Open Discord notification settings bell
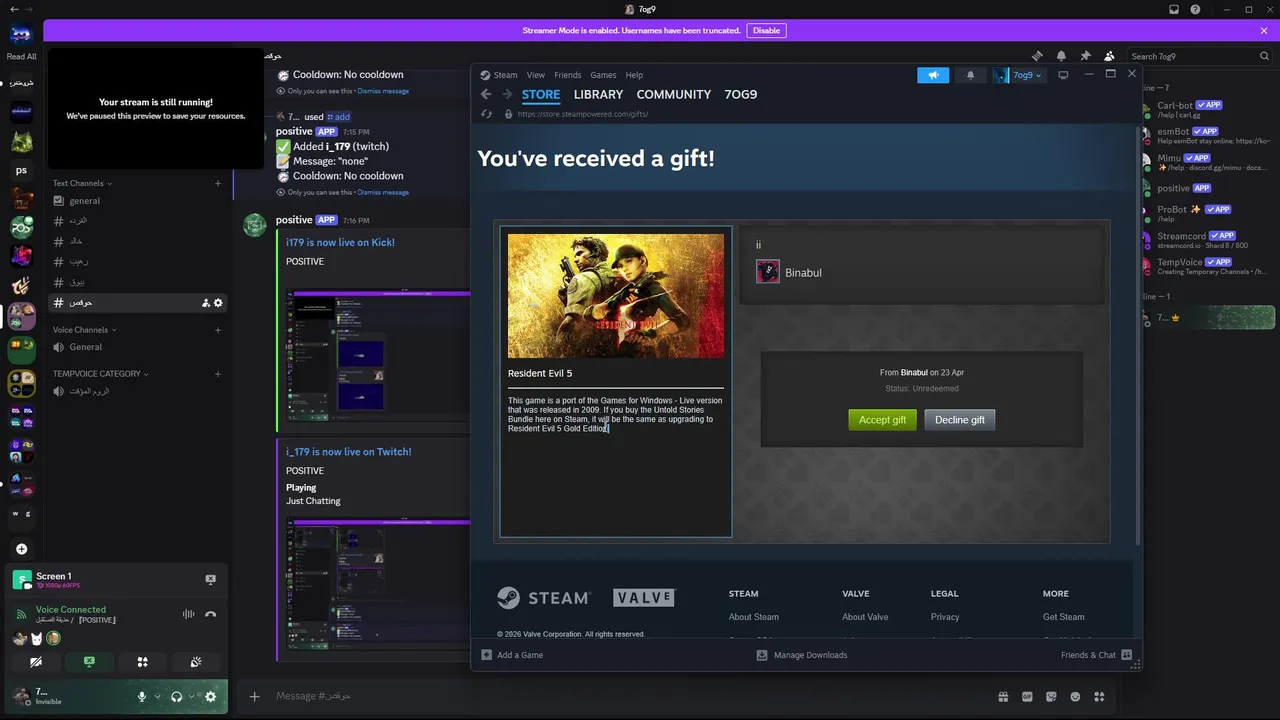Screen dimensions: 1280x720 coord(1061,56)
